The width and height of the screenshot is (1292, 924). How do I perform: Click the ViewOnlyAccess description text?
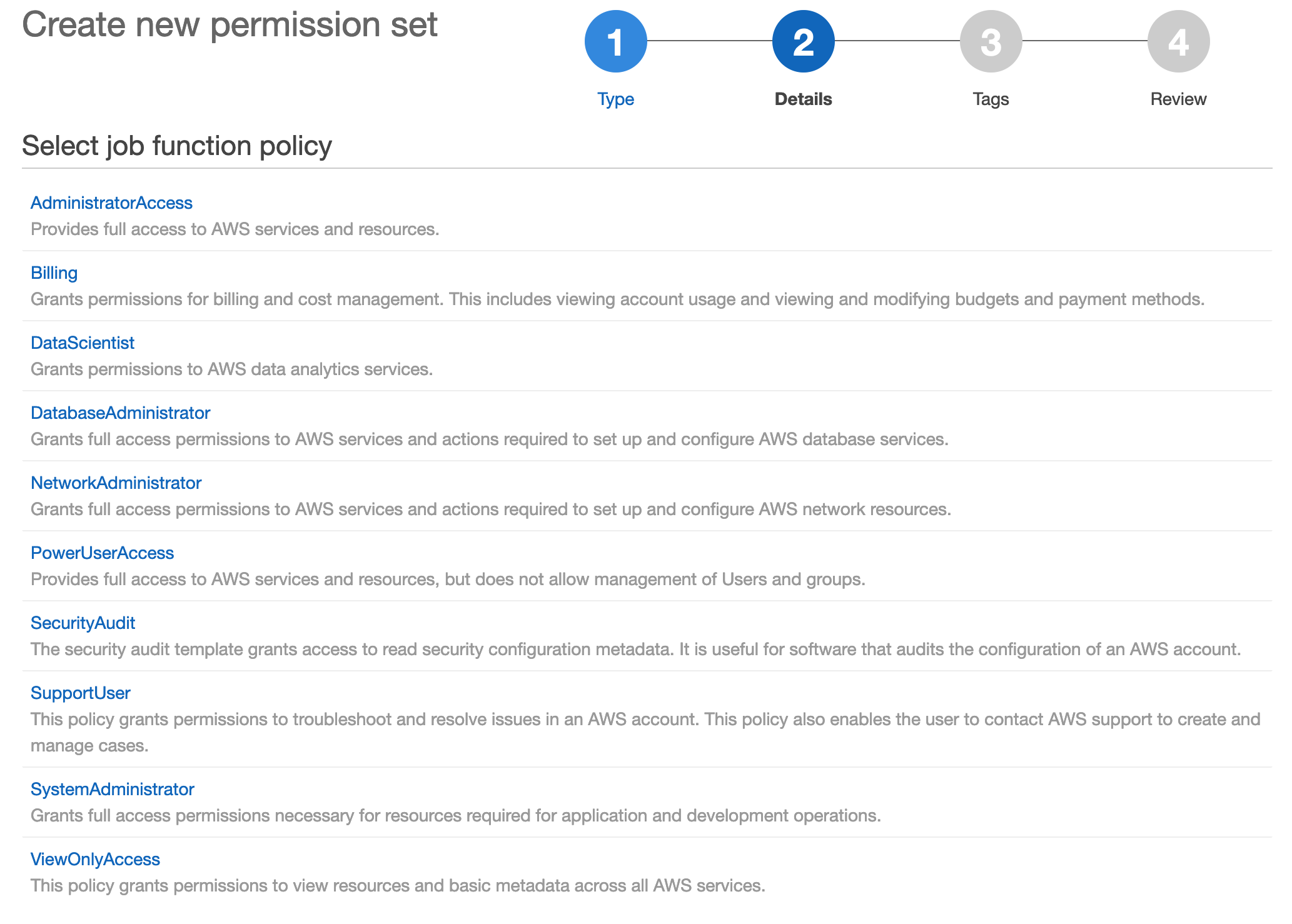pyautogui.click(x=398, y=885)
